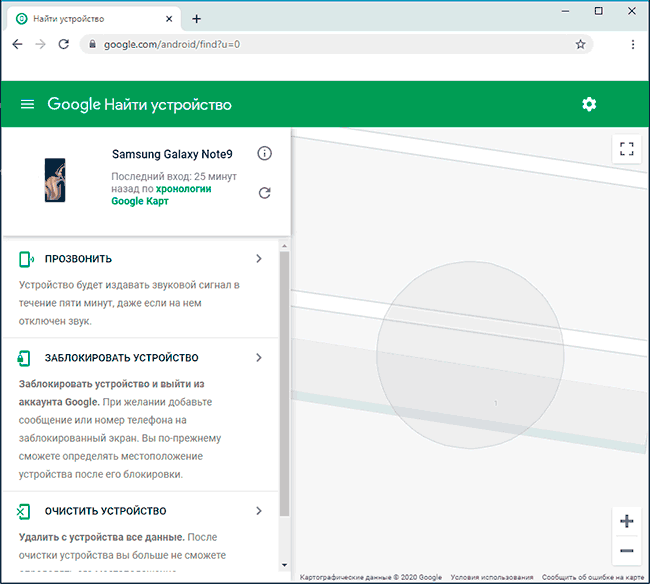The image size is (650, 584).
Task: Click Картографические данные © 2020 Google text
Action: (371, 577)
